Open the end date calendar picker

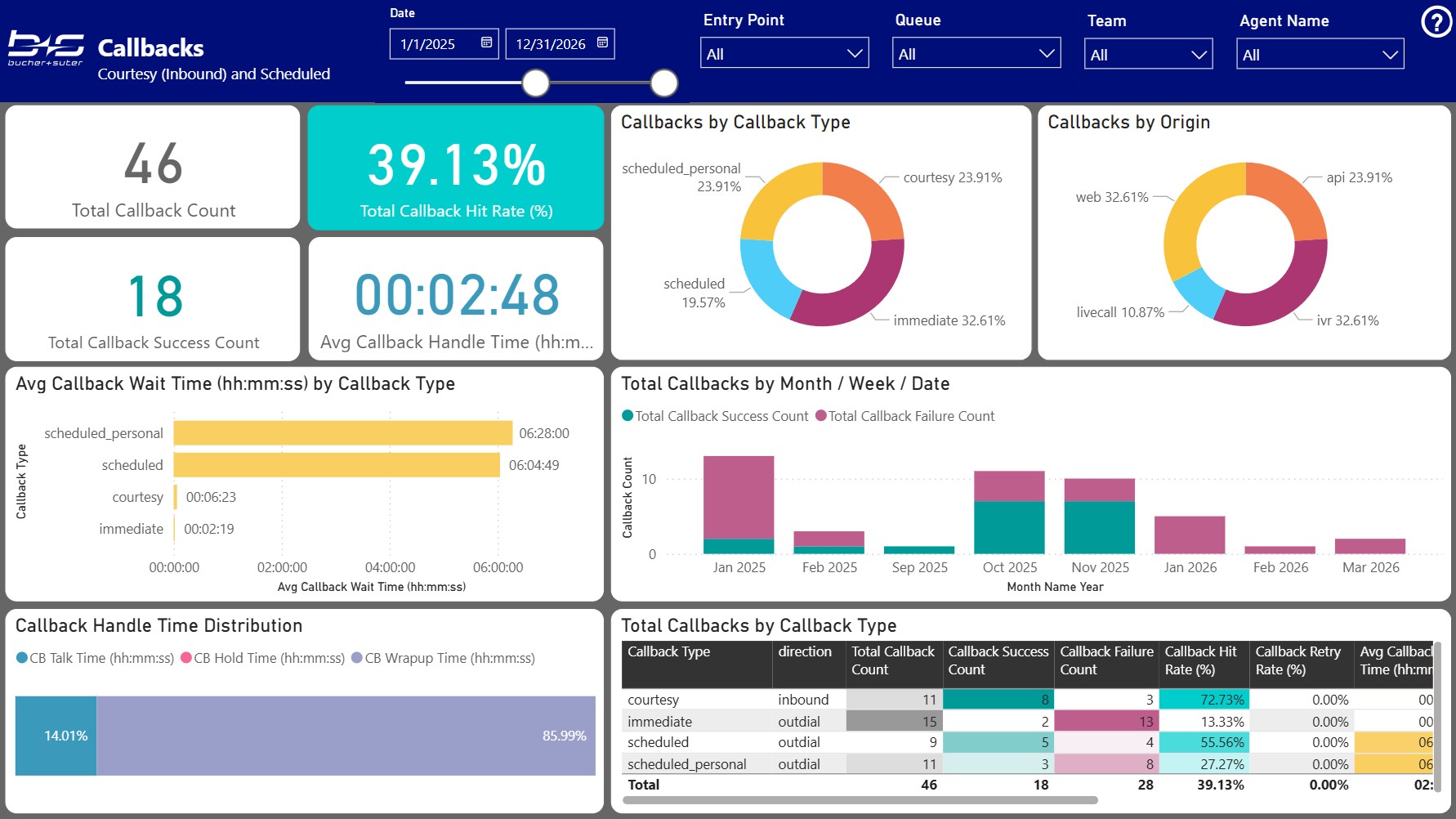click(x=602, y=43)
